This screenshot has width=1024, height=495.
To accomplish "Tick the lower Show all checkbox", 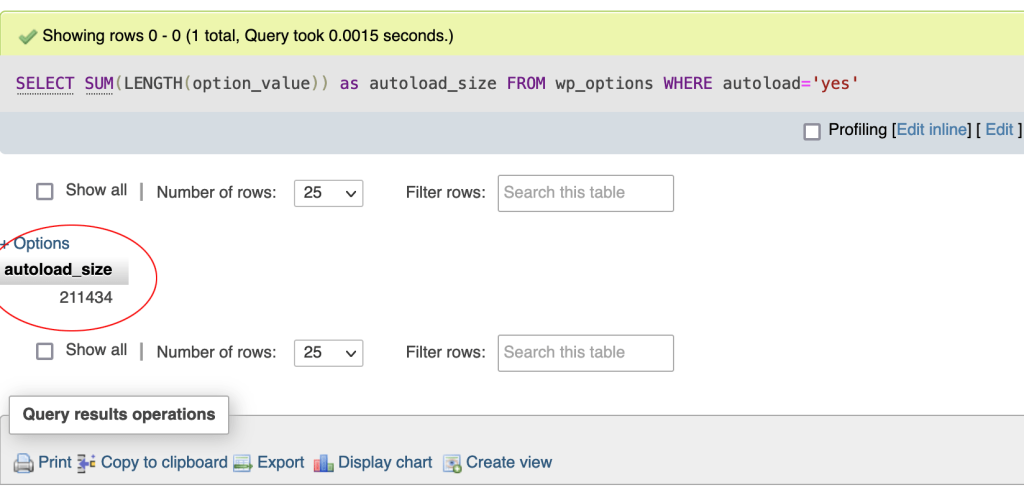I will point(44,351).
